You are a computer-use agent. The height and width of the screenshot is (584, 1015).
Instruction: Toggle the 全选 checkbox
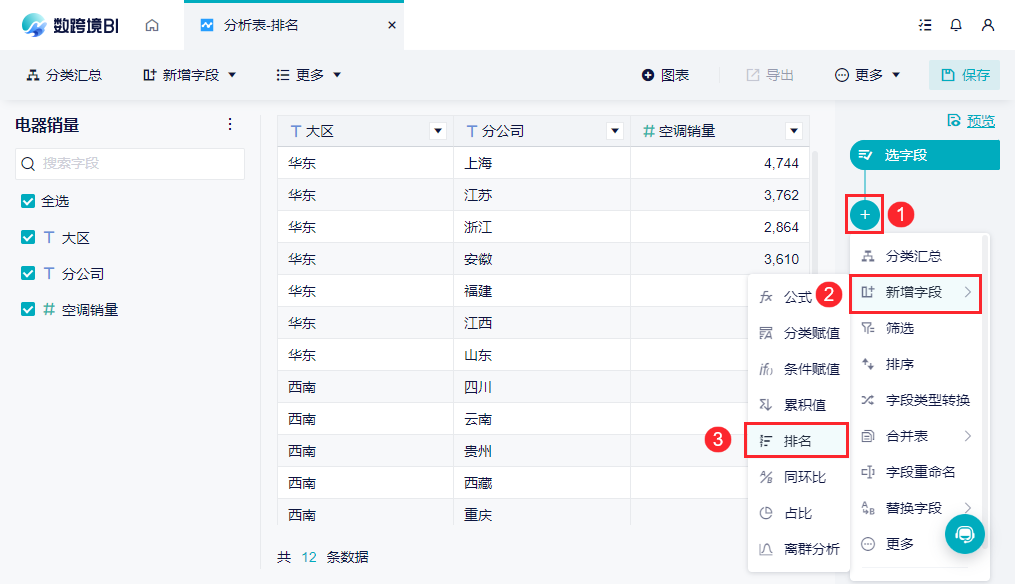point(28,201)
